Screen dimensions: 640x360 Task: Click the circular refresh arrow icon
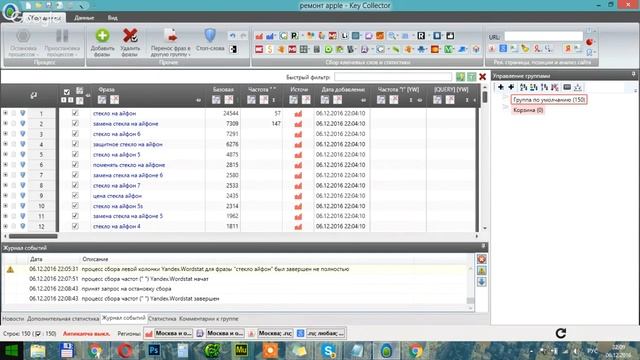(x=561, y=333)
